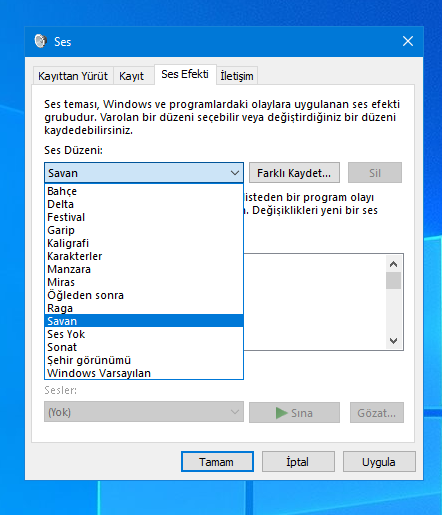Click the event list scroll up arrow

click(393, 264)
